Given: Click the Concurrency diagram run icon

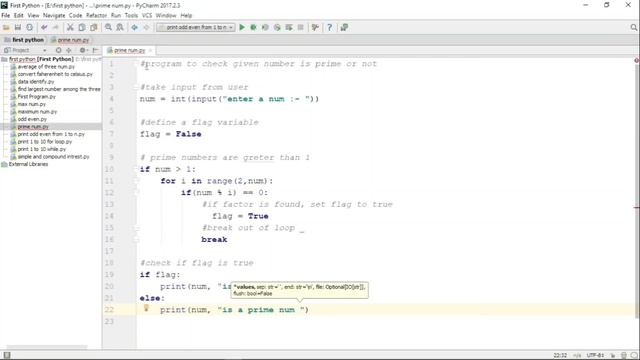Looking at the screenshot, I should pyautogui.click(x=289, y=27).
